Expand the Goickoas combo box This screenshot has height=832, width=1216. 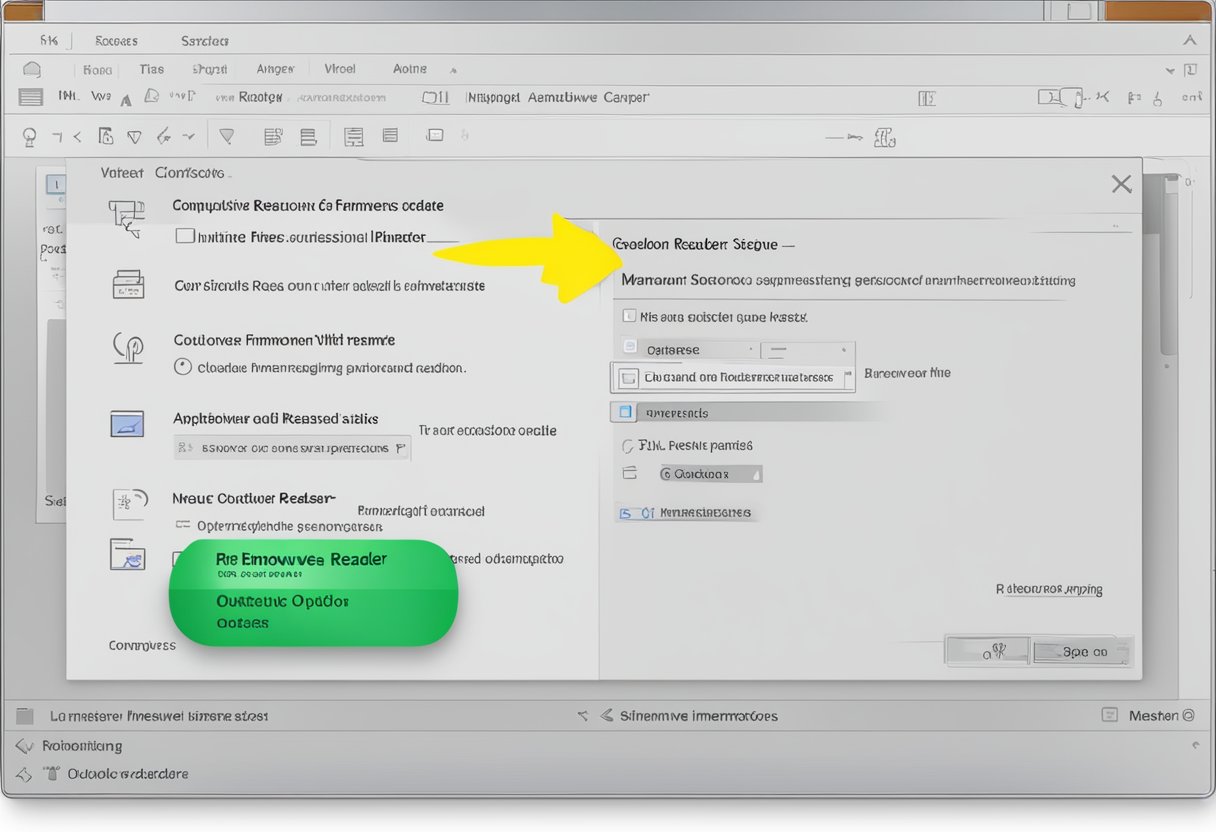(710, 473)
